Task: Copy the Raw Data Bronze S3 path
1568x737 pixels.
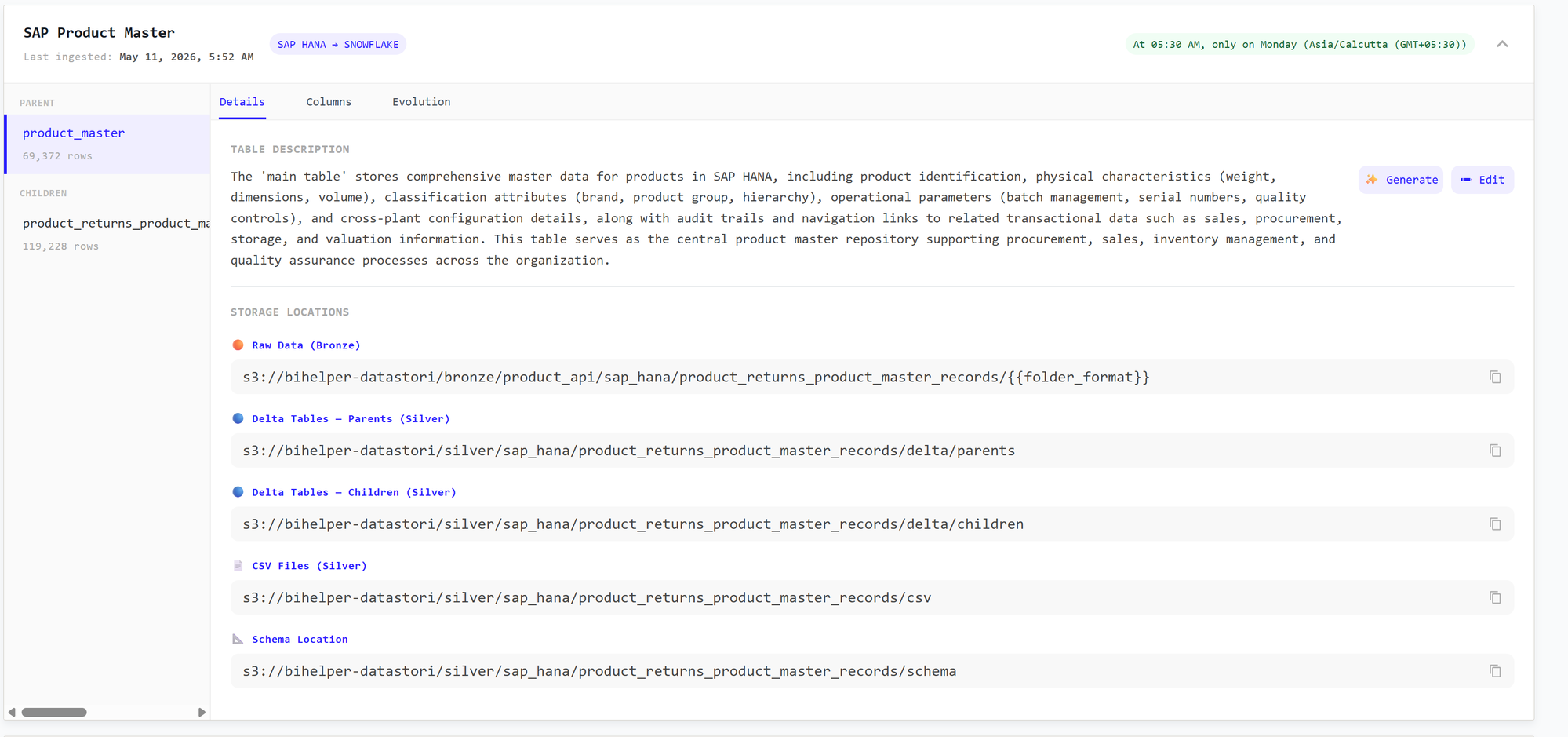Action: click(1495, 377)
